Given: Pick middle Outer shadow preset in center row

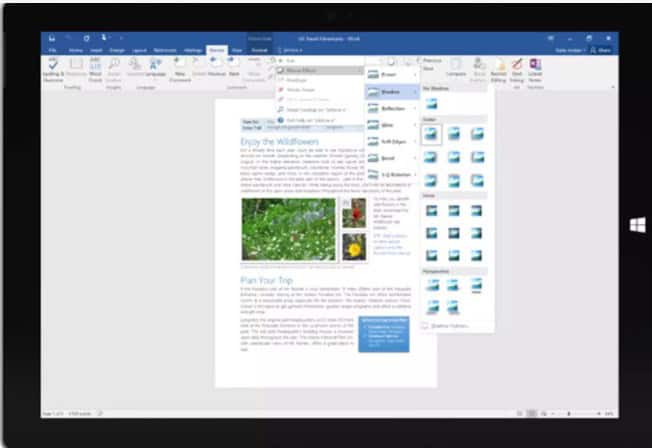Looking at the screenshot, I should coord(454,157).
